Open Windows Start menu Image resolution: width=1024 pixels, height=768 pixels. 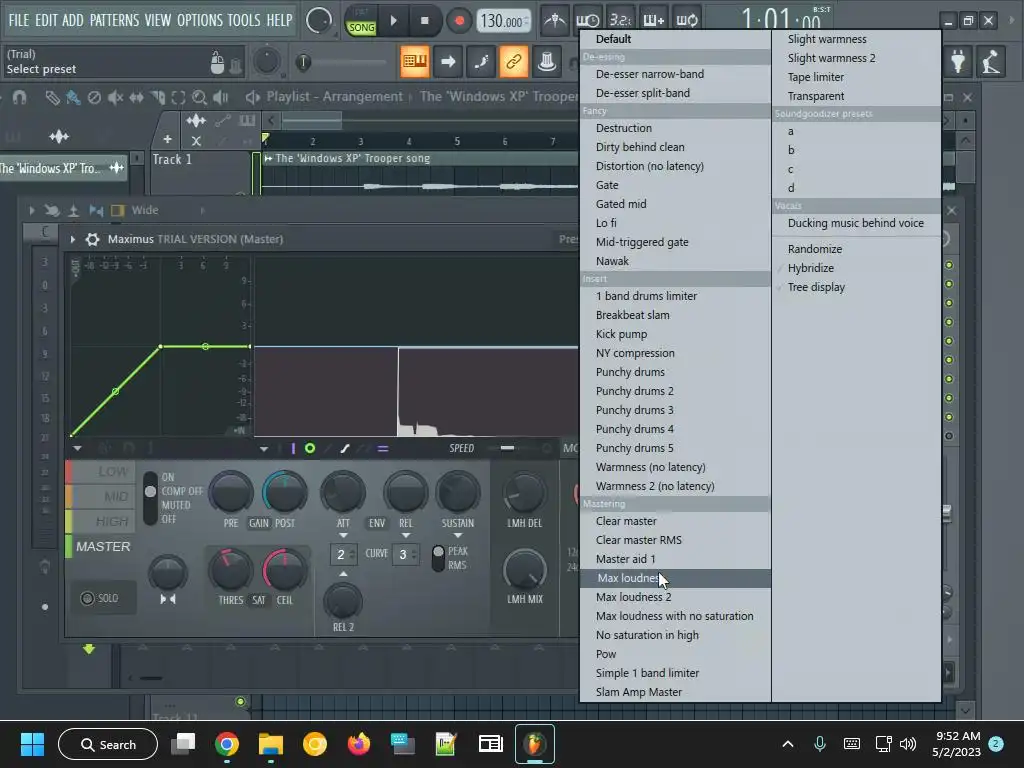(x=32, y=744)
